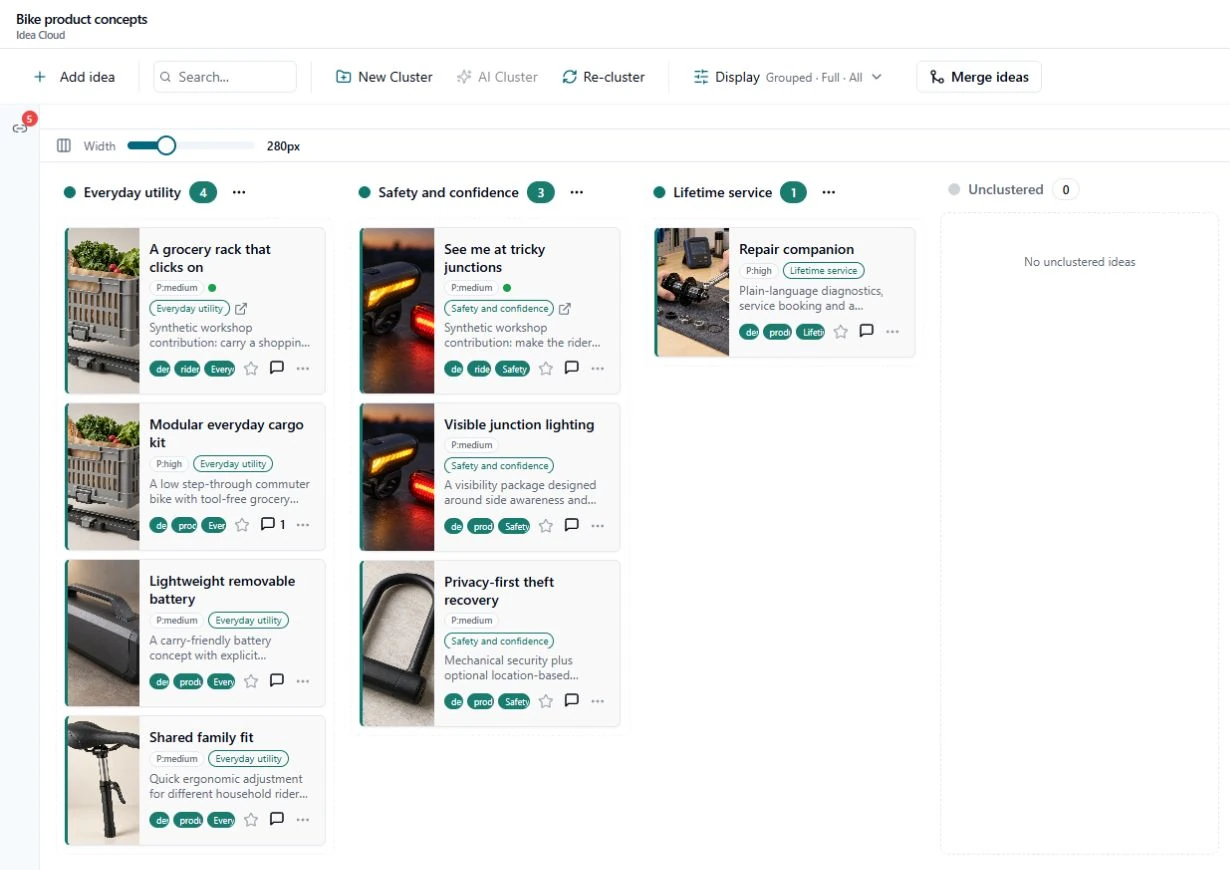Star the Repair companion idea
The image size is (1230, 870).
(841, 331)
